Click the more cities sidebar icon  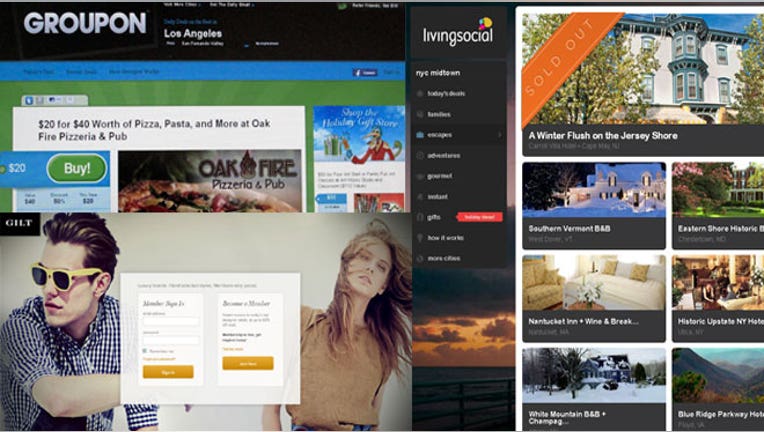pos(420,259)
